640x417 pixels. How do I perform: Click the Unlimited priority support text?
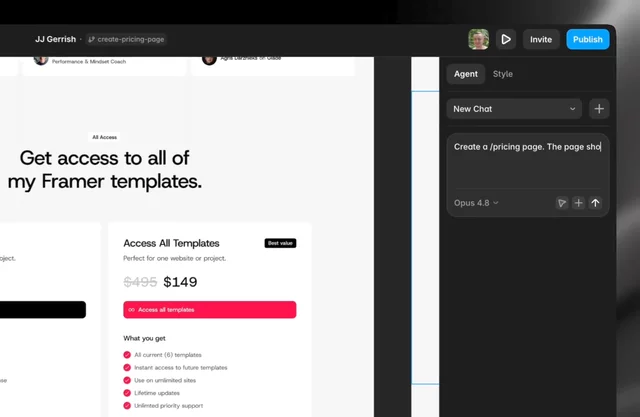(x=169, y=406)
